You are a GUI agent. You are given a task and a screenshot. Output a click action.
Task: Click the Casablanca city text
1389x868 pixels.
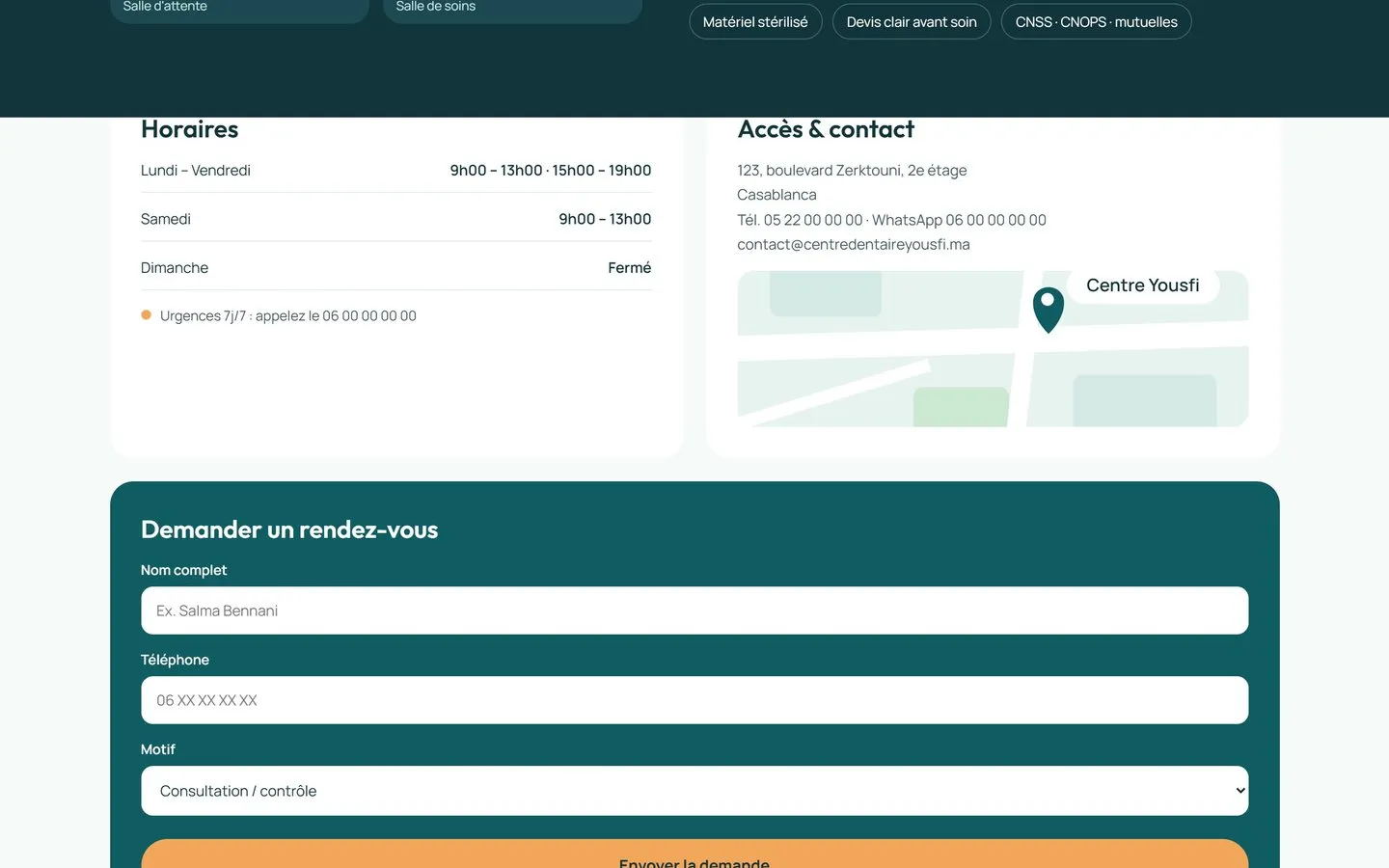[776, 195]
